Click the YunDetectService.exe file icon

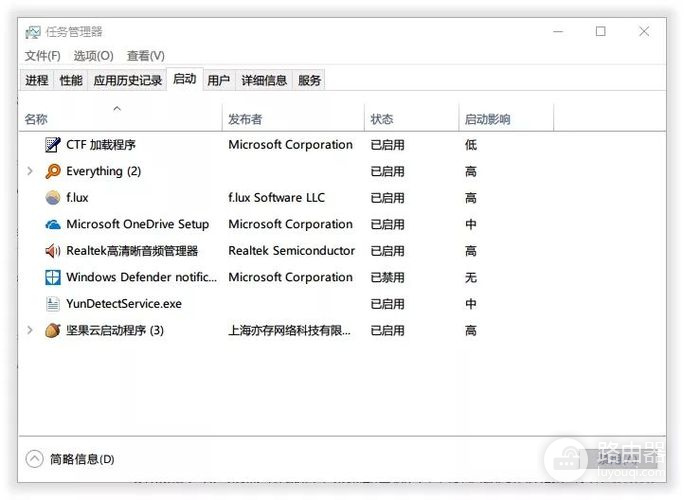pyautogui.click(x=53, y=304)
